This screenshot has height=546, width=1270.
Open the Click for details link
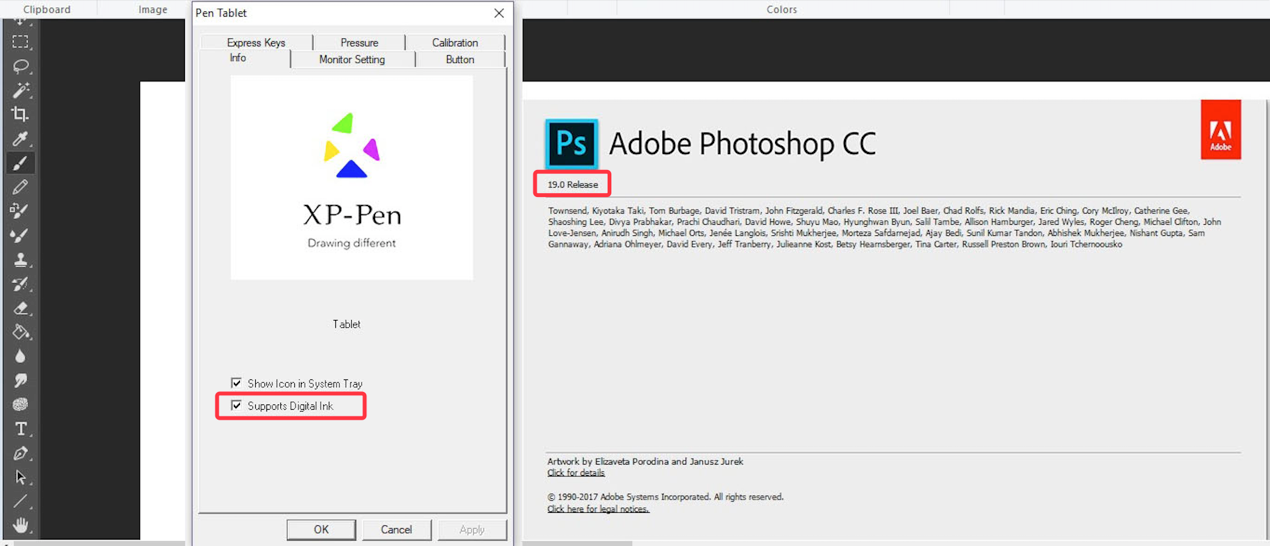tap(576, 473)
